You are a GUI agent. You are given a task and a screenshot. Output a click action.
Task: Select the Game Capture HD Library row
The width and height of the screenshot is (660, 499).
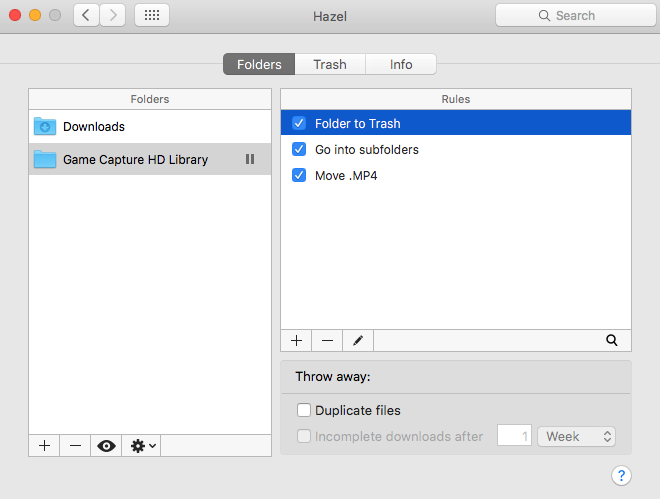150,159
